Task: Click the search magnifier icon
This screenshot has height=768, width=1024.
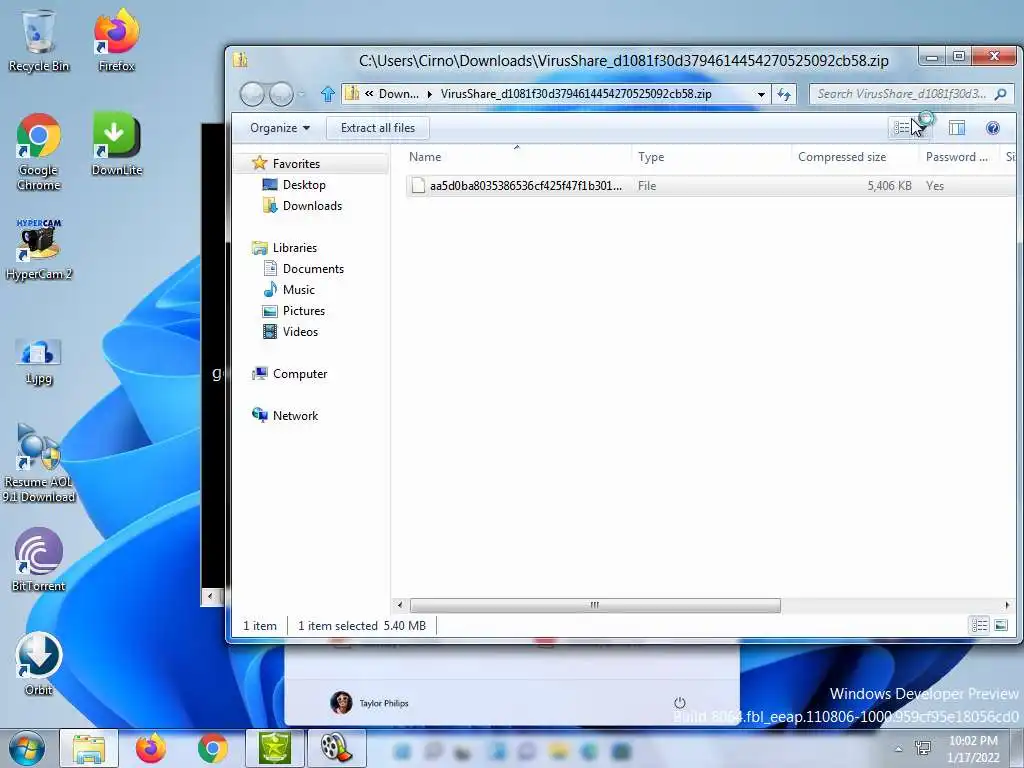Action: click(1000, 94)
